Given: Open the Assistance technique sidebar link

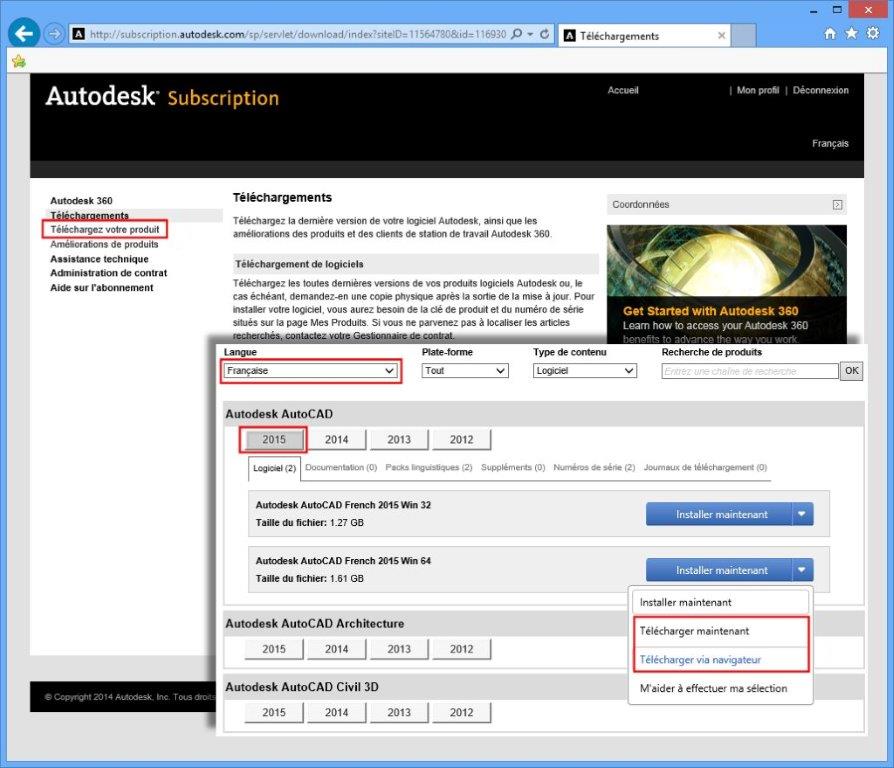Looking at the screenshot, I should (99, 259).
